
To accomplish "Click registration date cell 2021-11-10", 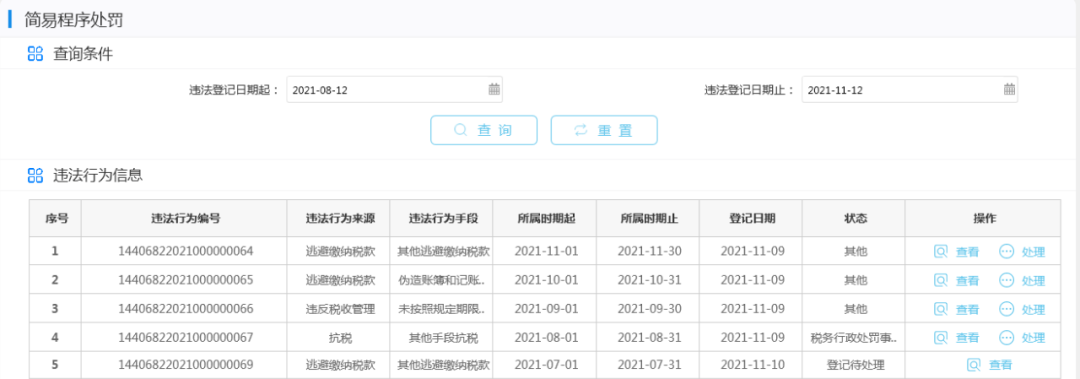I will (x=751, y=365).
